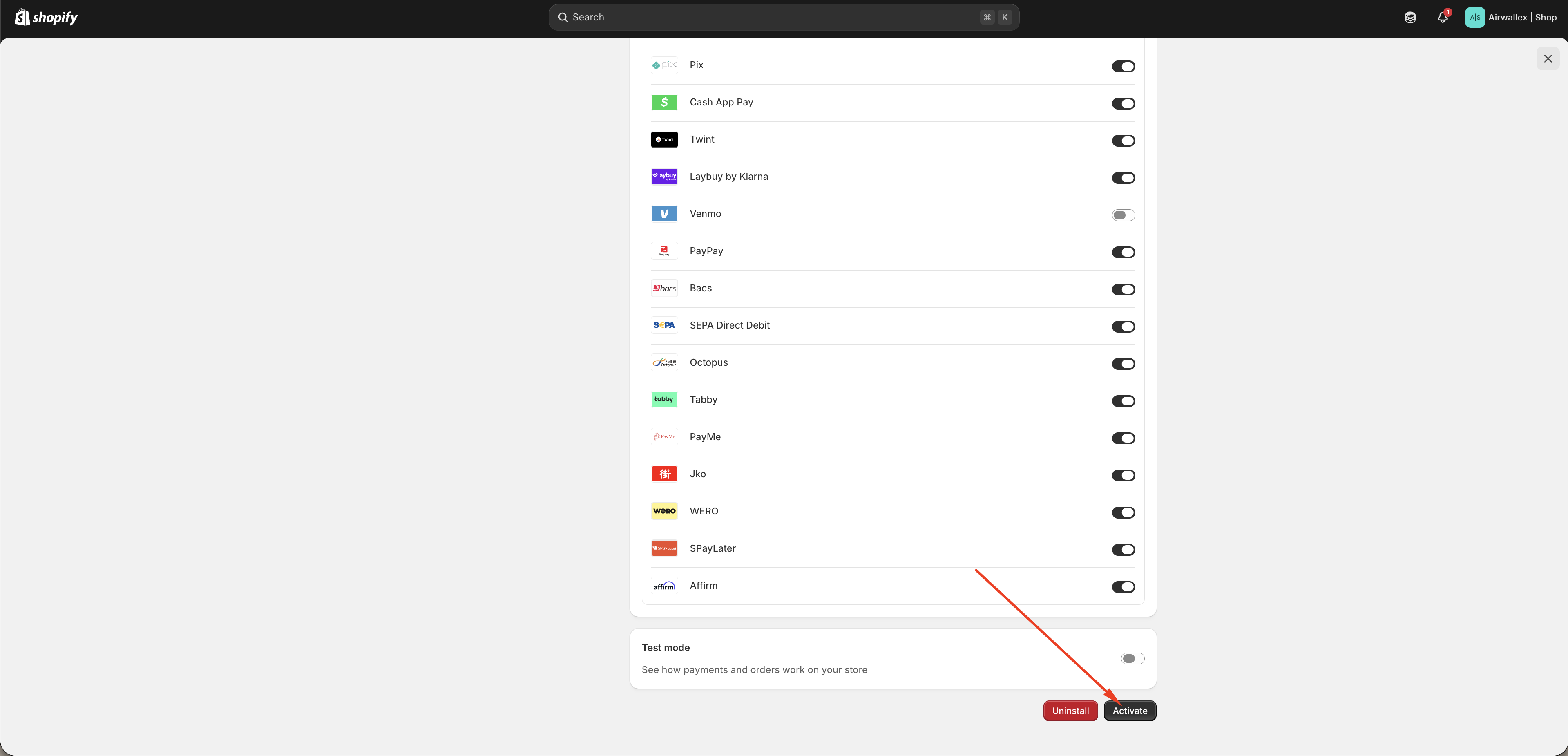Click the Twint logo
1568x756 pixels.
664,139
